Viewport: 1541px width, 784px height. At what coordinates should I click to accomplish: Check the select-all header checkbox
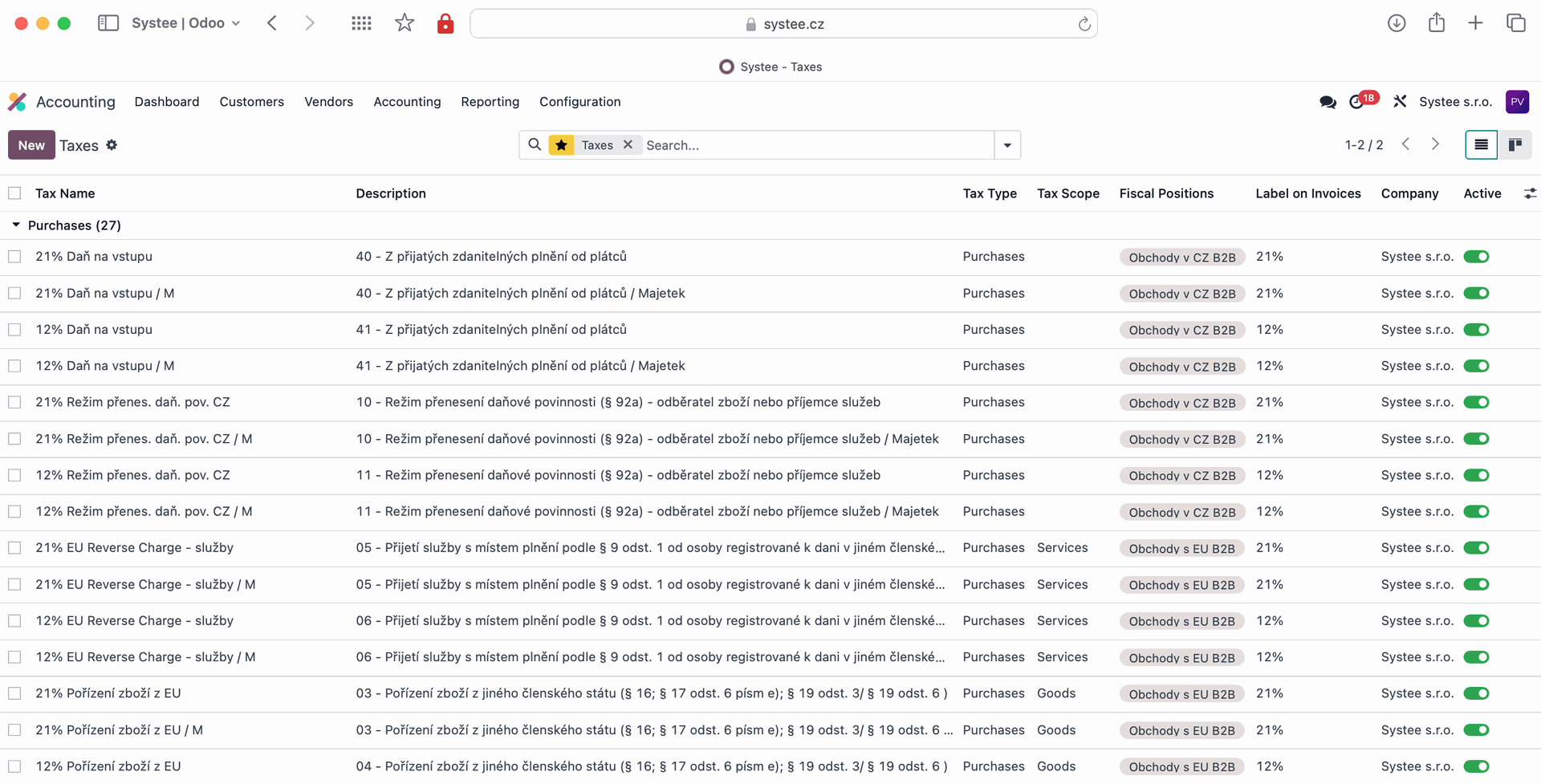pyautogui.click(x=14, y=193)
